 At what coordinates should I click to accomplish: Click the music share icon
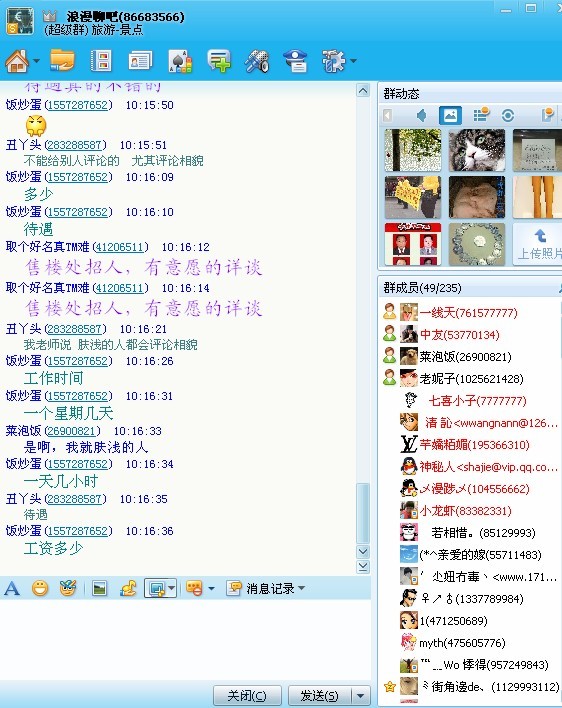click(x=128, y=588)
